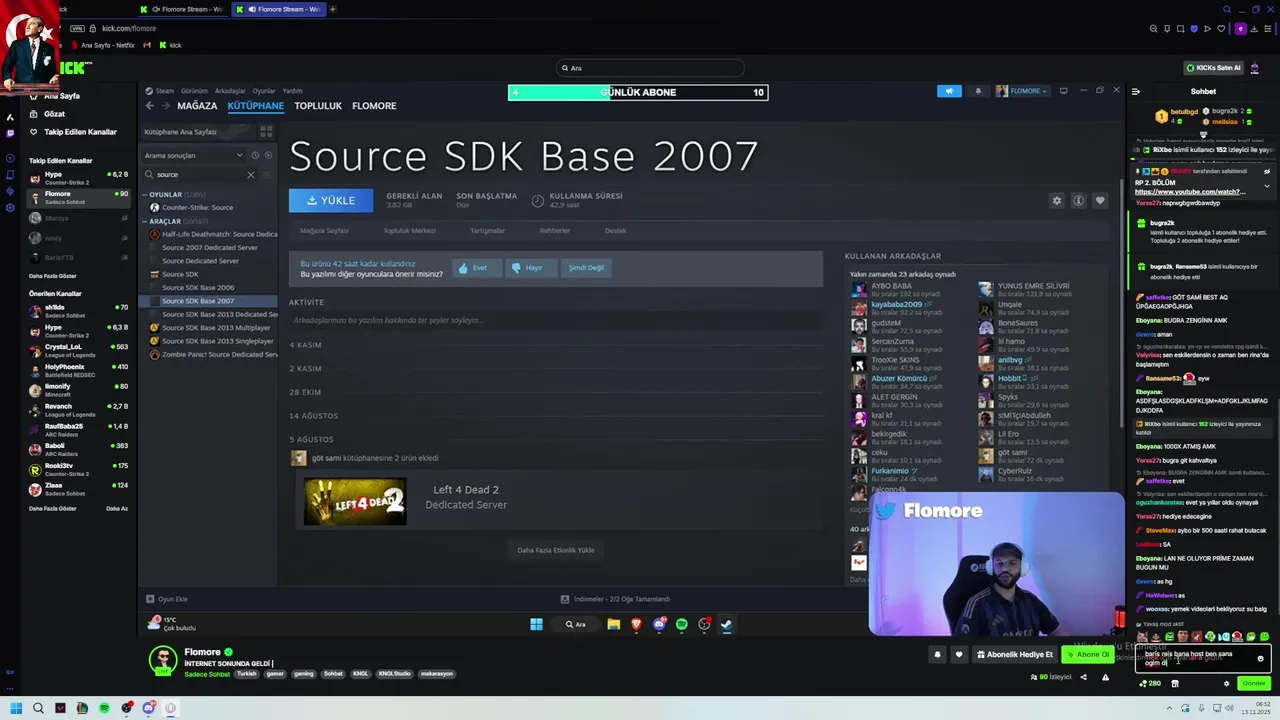Click the library search box containing source
This screenshot has height=720, width=1280.
[200, 175]
